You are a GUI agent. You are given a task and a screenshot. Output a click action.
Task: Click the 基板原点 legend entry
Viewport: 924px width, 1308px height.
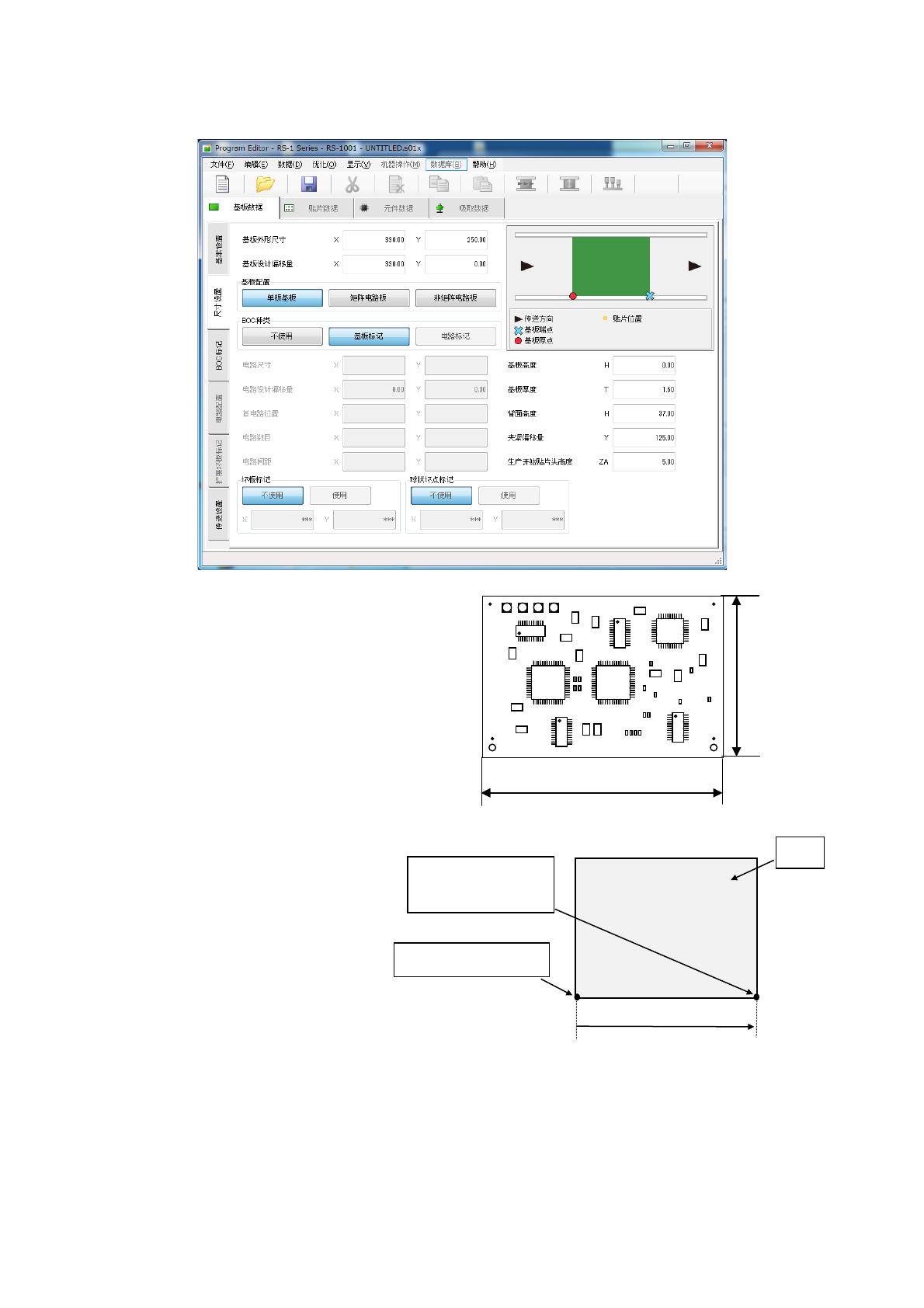coord(533,341)
